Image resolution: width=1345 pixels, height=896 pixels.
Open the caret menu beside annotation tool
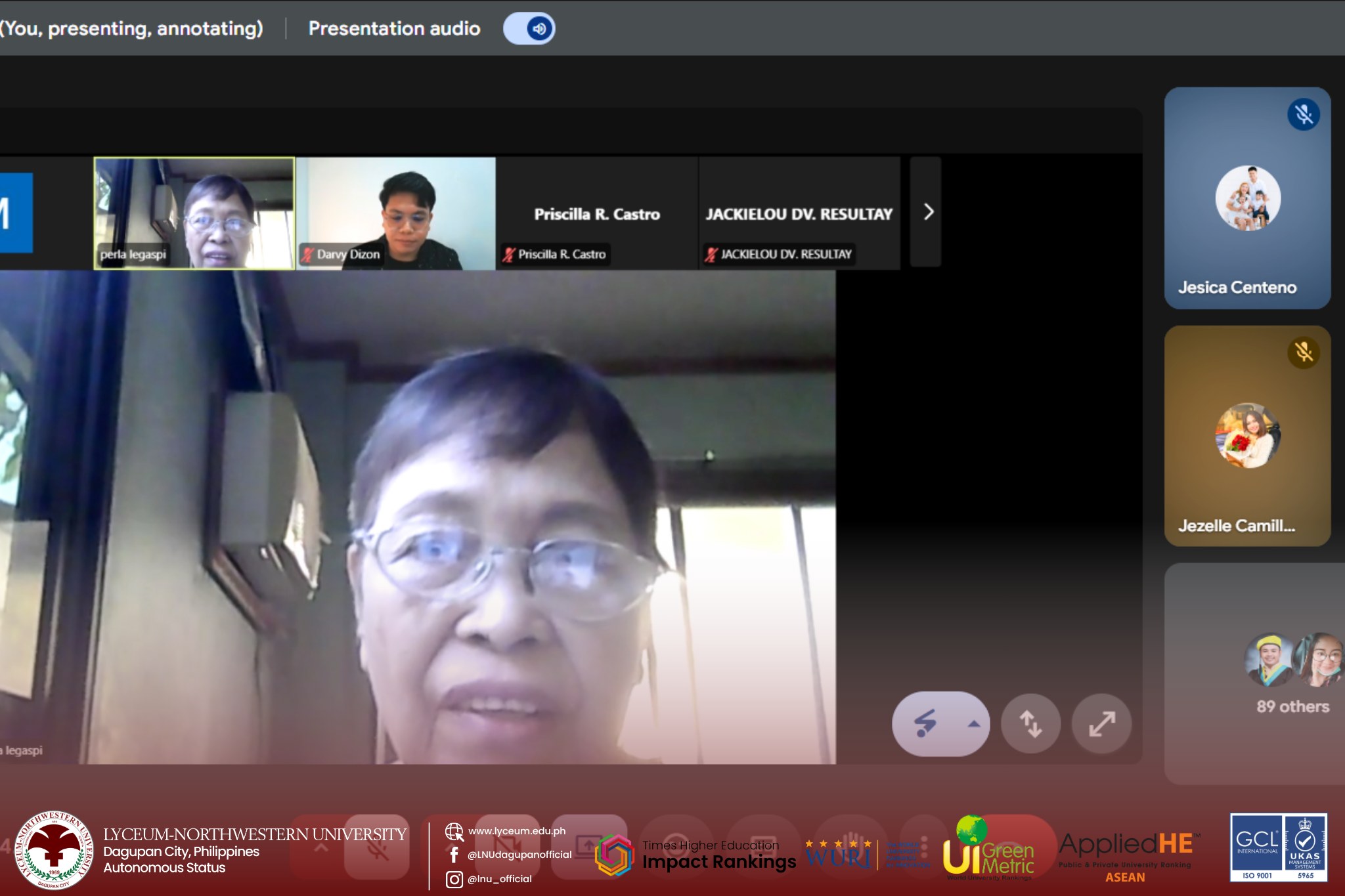coord(973,723)
